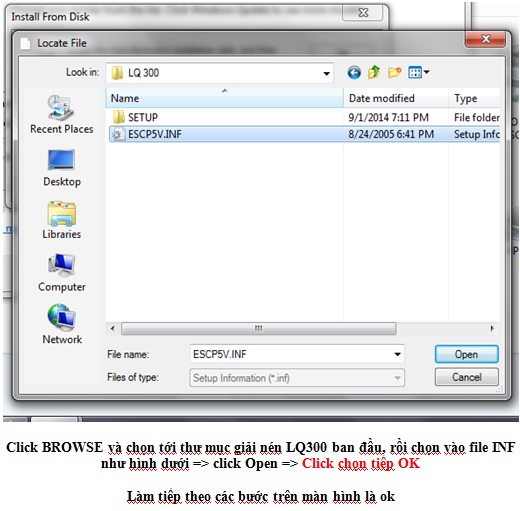Expand the Look in dropdown
Screen dimensions: 520x511
coord(326,73)
